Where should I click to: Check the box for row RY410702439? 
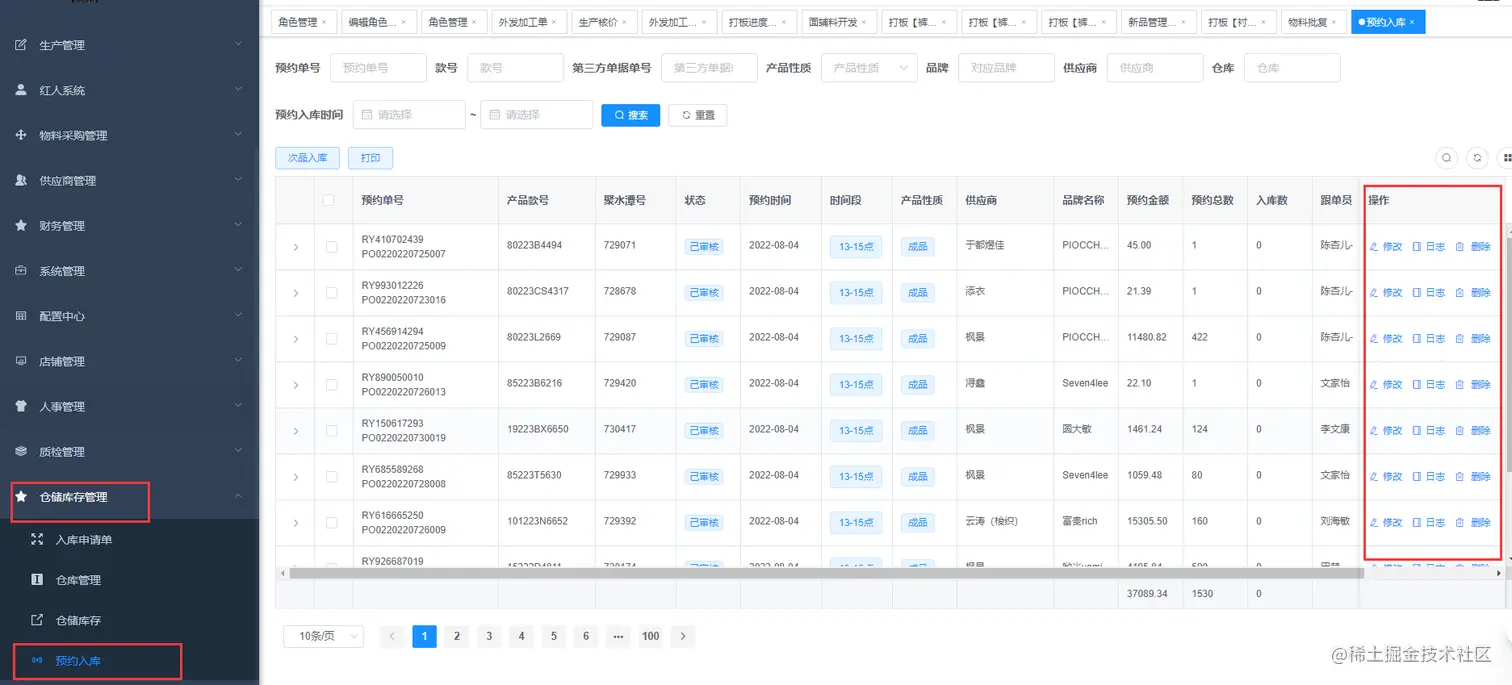click(x=332, y=247)
